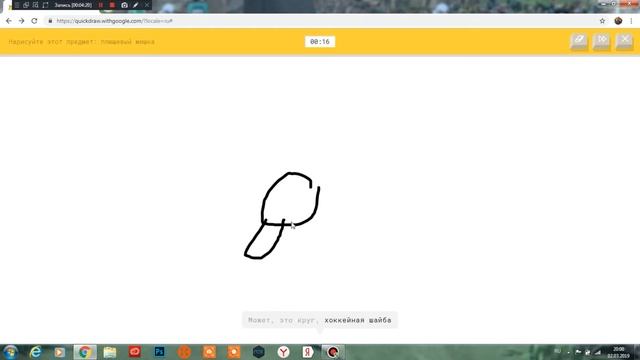Open the Chrome profile avatar menu

tap(618, 21)
